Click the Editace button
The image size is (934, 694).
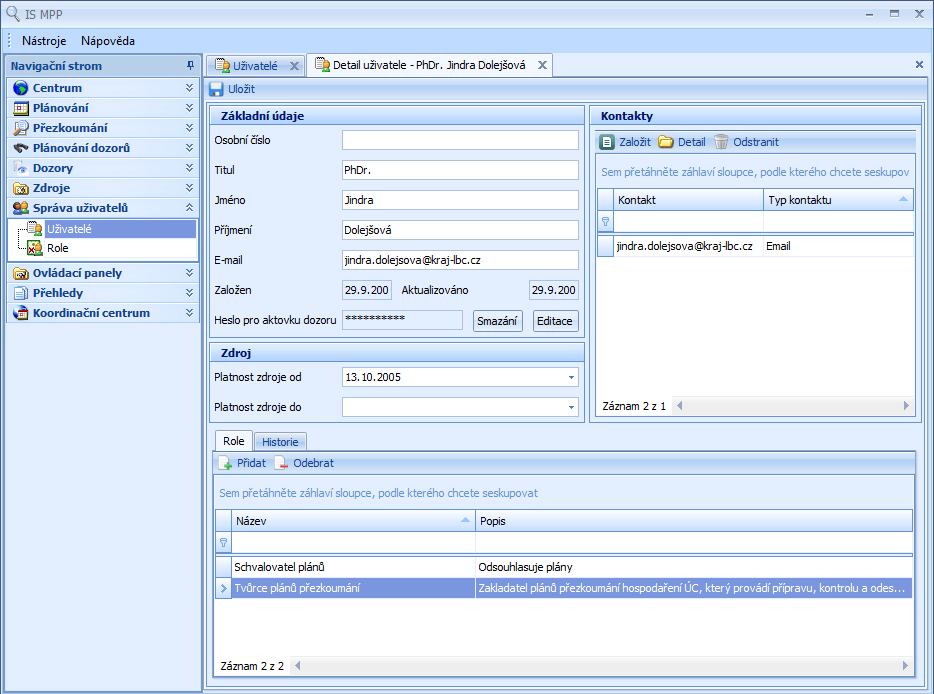[x=555, y=321]
